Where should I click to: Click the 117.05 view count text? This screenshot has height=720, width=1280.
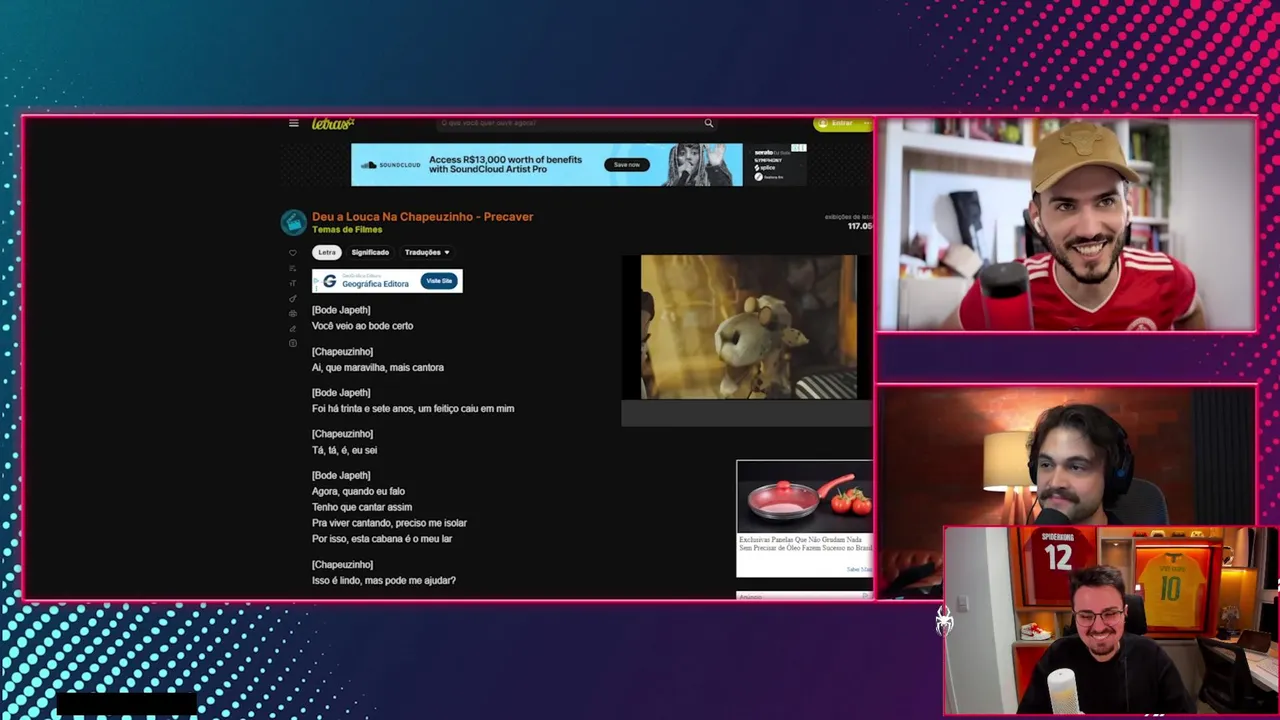(860, 226)
